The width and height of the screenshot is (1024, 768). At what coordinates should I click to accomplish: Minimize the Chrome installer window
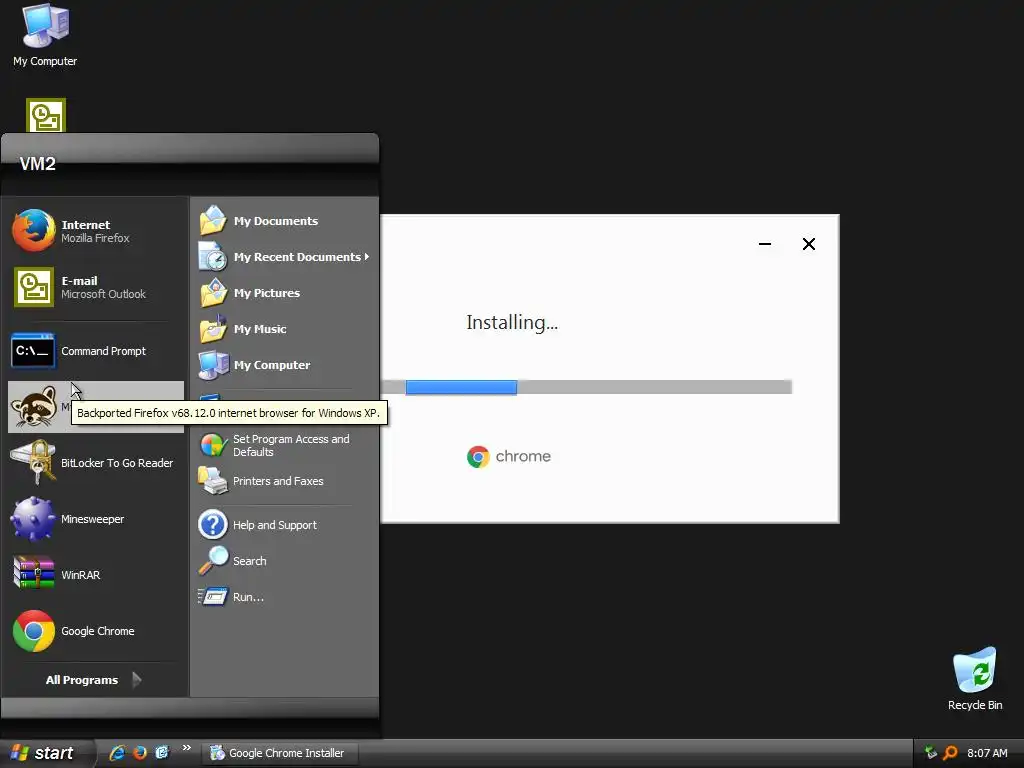click(x=765, y=244)
